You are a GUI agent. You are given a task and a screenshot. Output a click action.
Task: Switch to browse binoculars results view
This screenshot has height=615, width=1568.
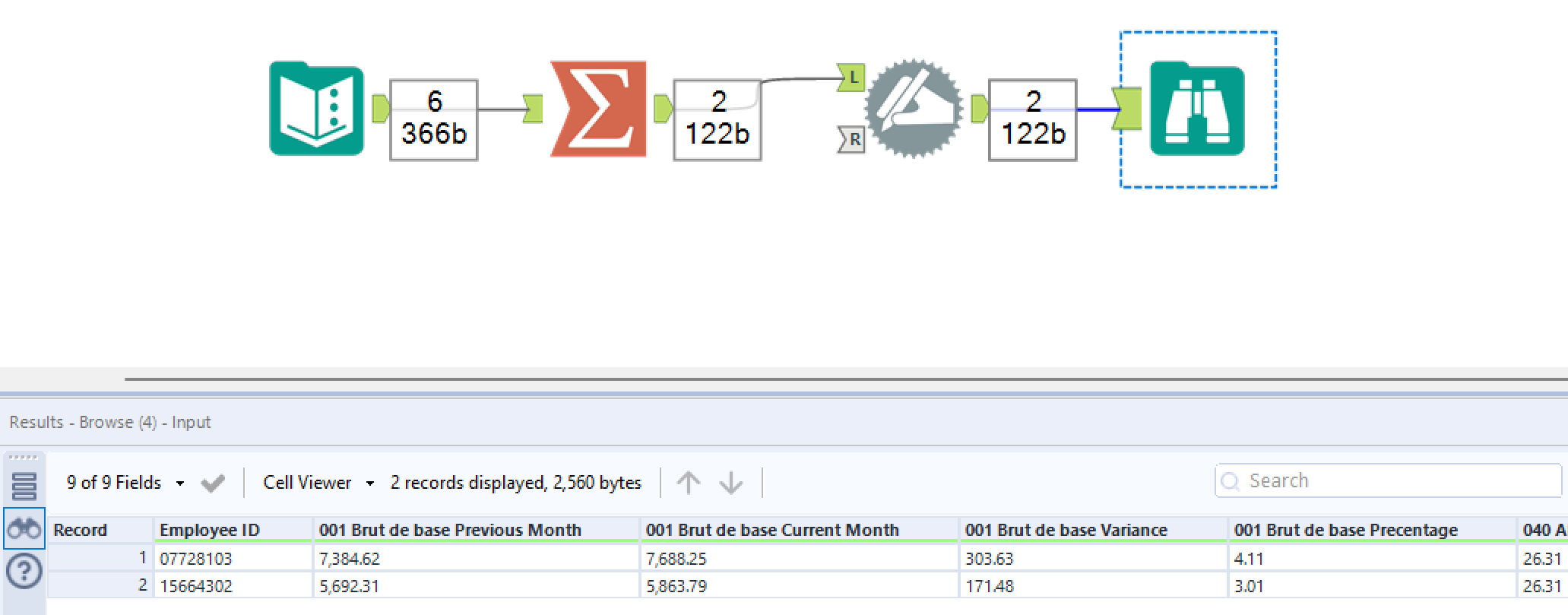(x=24, y=528)
